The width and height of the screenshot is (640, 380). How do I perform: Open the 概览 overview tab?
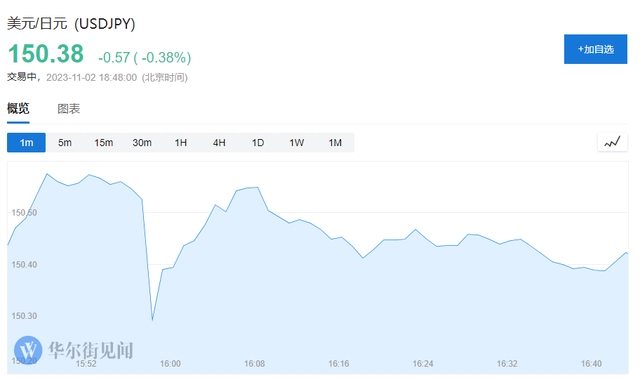(18, 109)
